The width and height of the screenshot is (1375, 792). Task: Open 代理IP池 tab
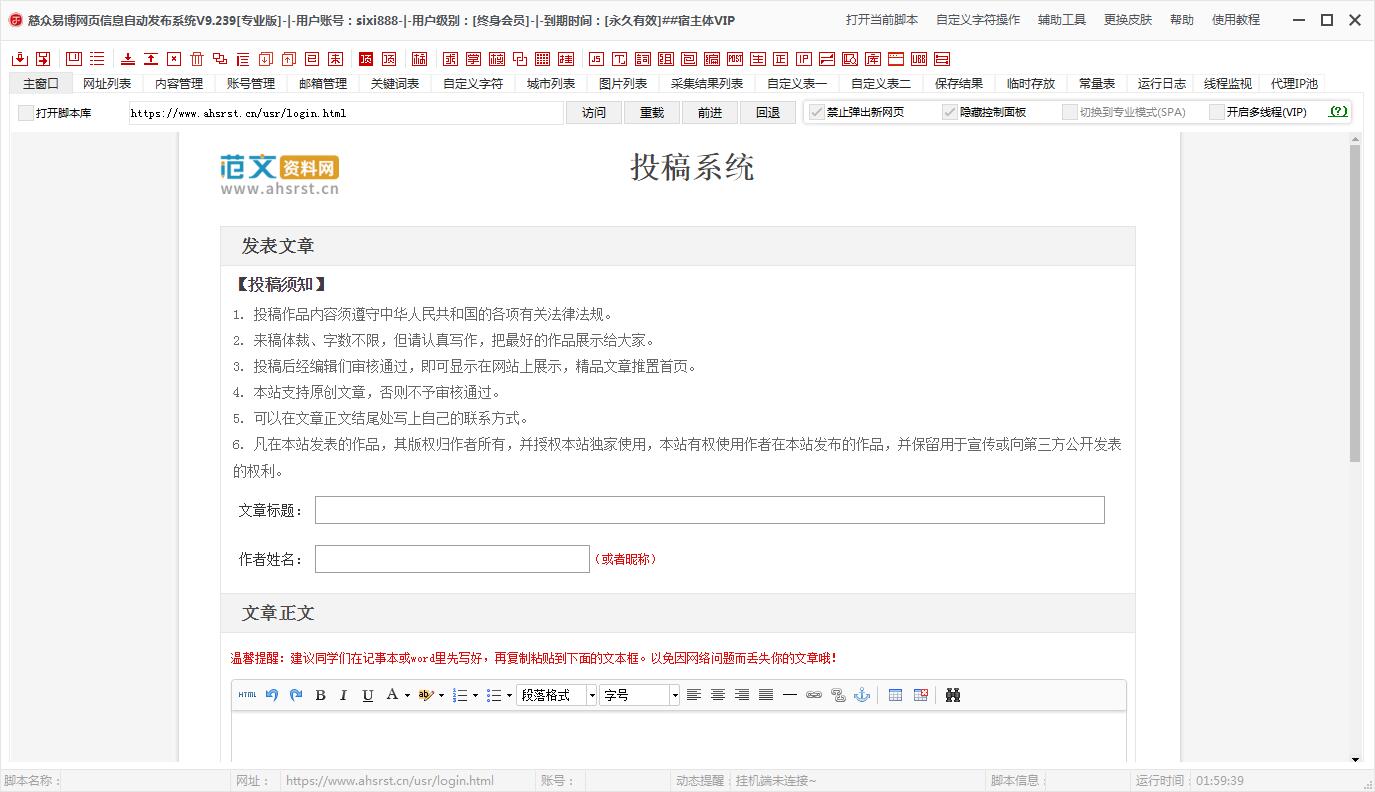[1295, 84]
